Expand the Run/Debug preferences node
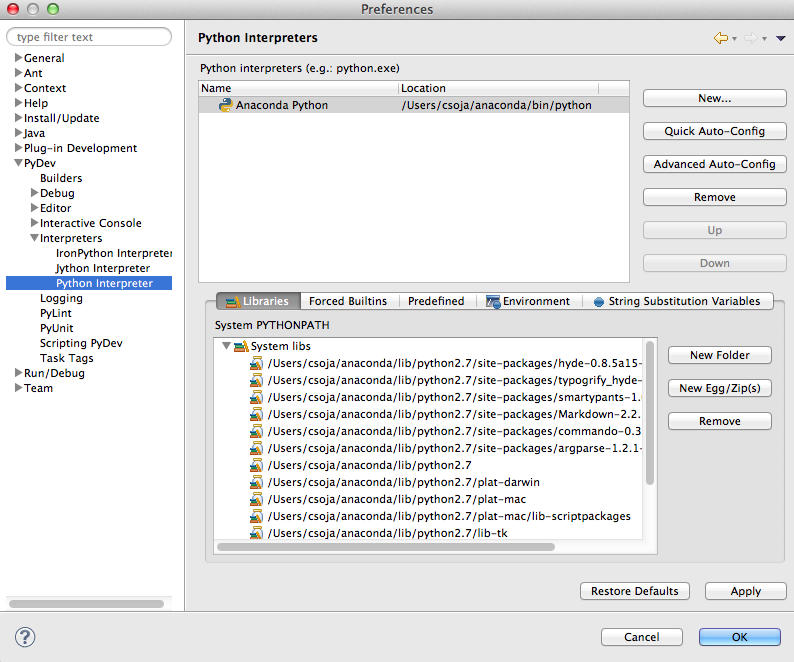The image size is (794, 662). [x=19, y=373]
